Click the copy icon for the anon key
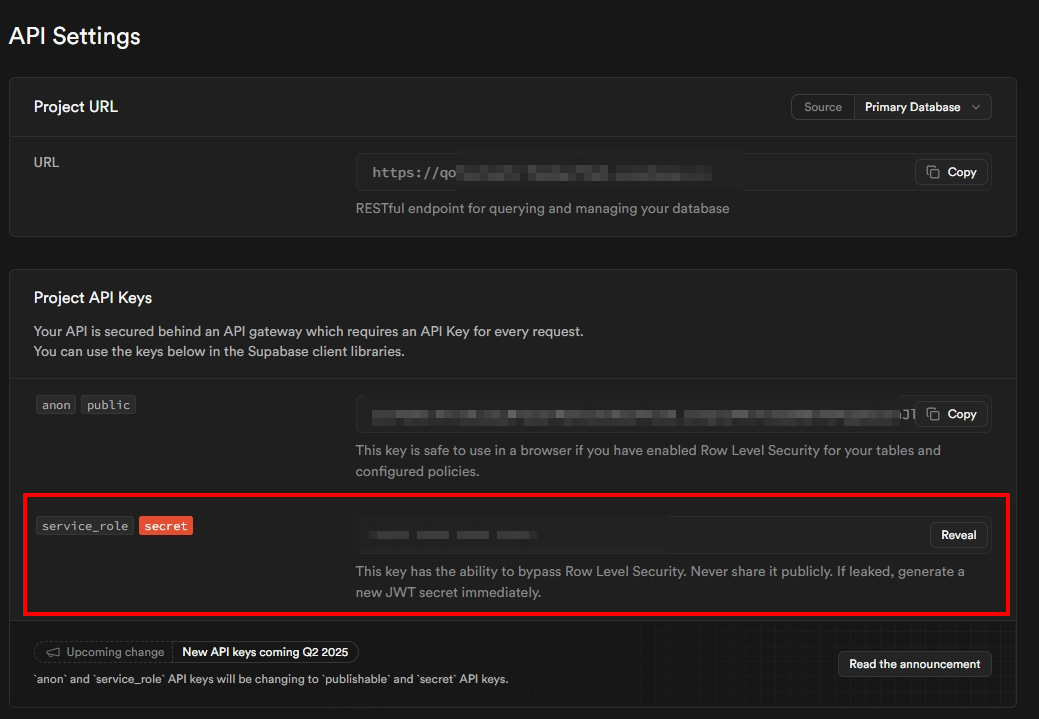The height and width of the screenshot is (719, 1039). click(x=933, y=414)
